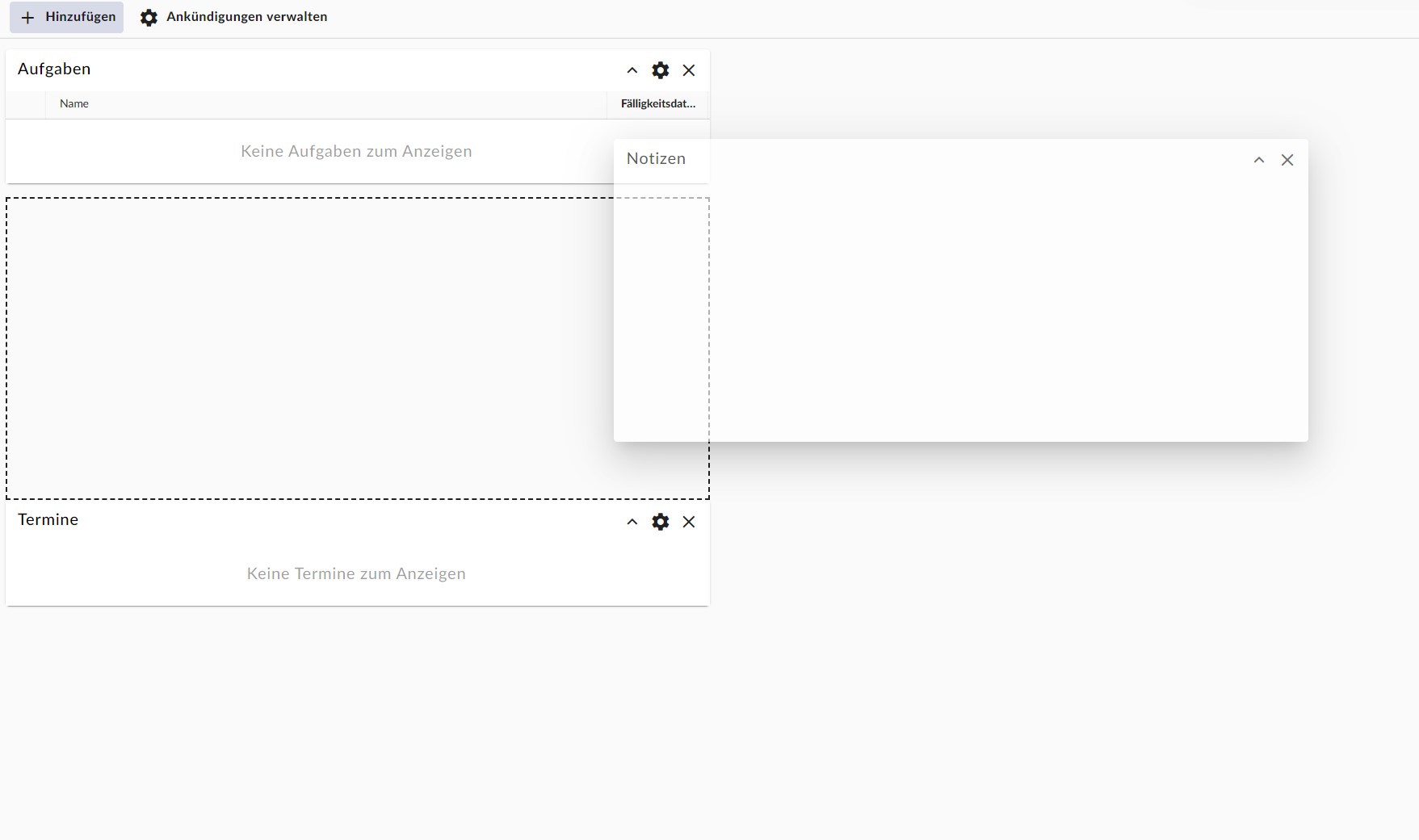
Task: Click the Aufgaben widget title
Action: click(54, 69)
